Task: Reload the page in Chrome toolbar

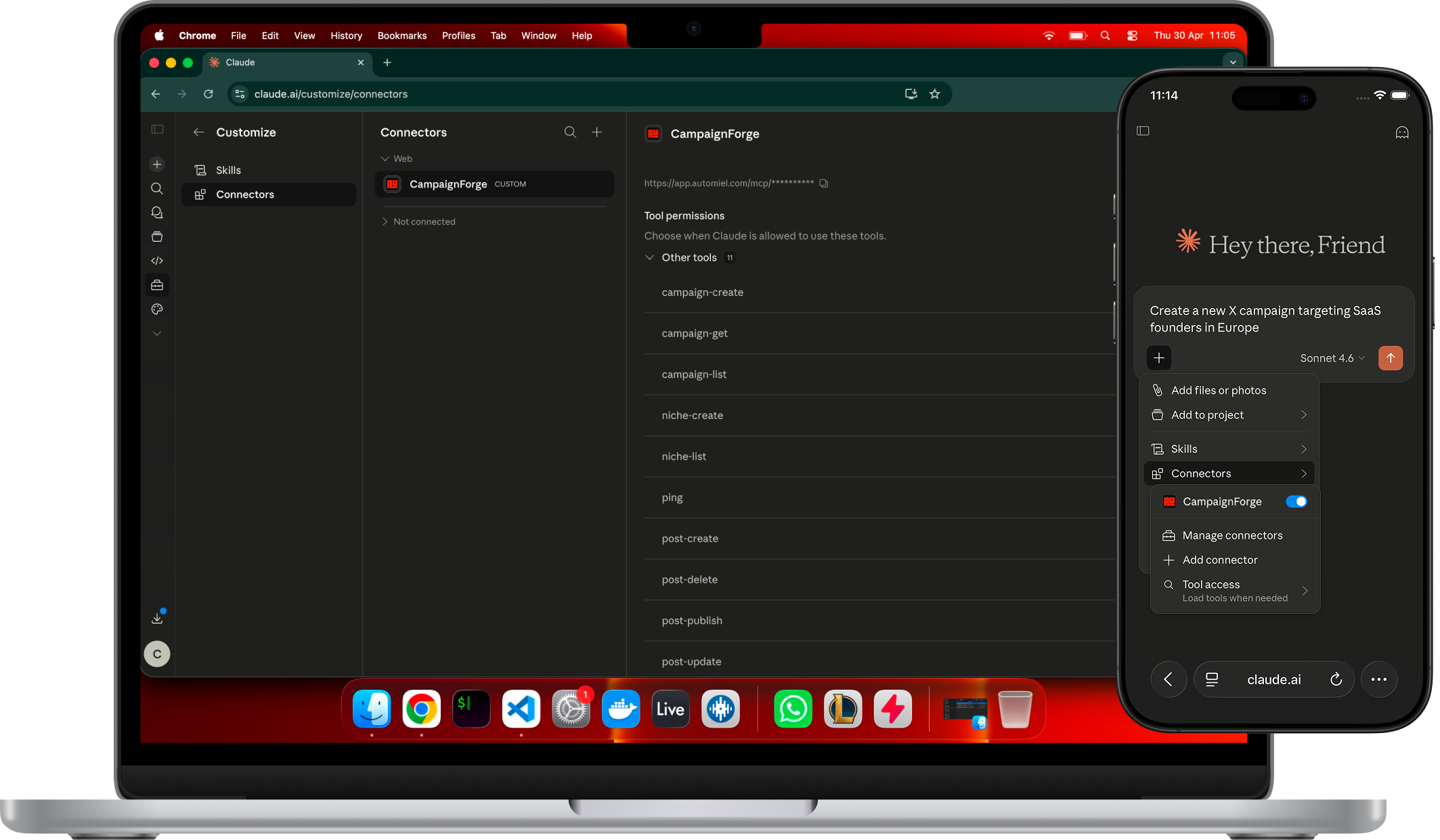Action: click(x=209, y=94)
